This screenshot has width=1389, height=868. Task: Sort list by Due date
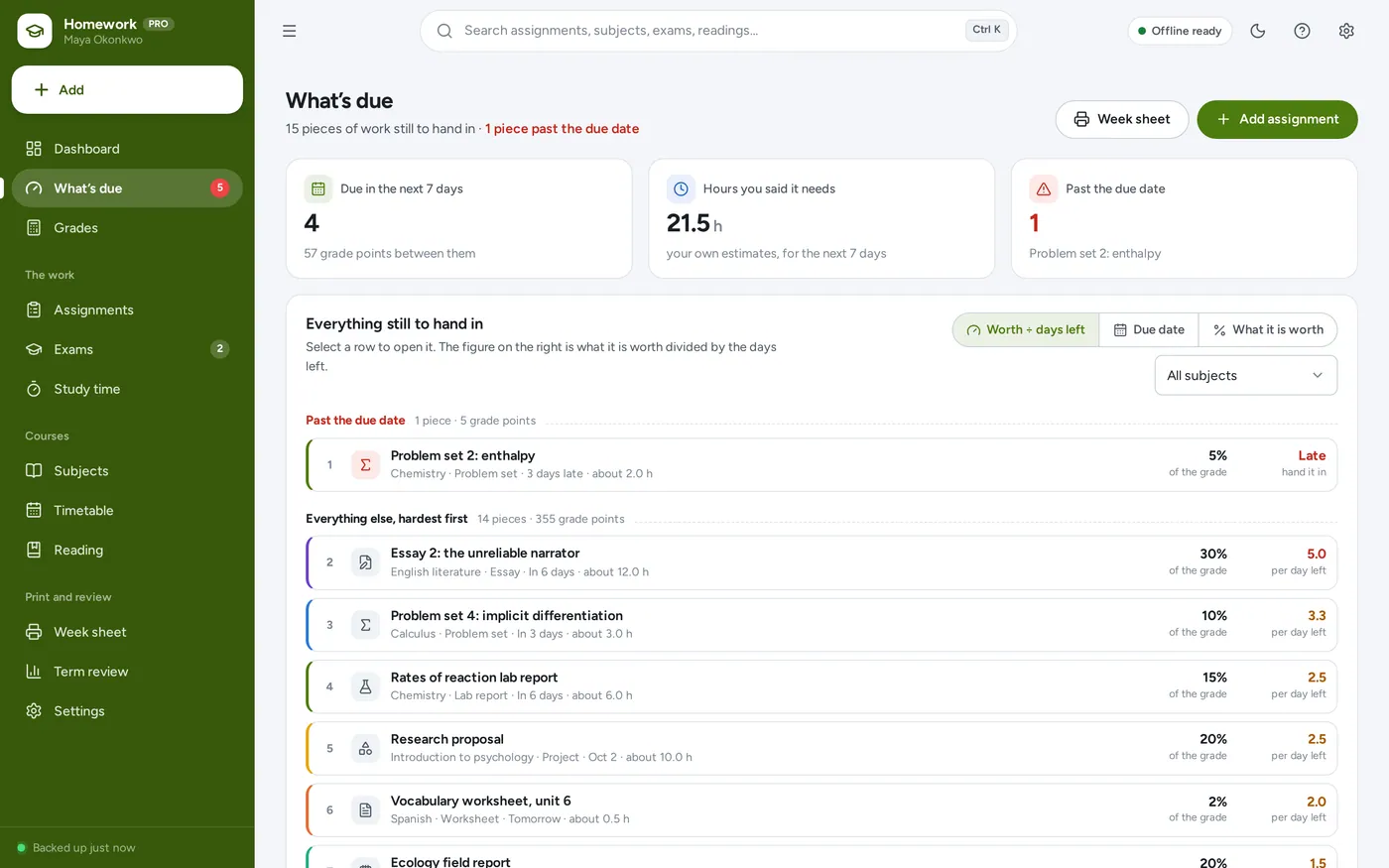(x=1149, y=329)
